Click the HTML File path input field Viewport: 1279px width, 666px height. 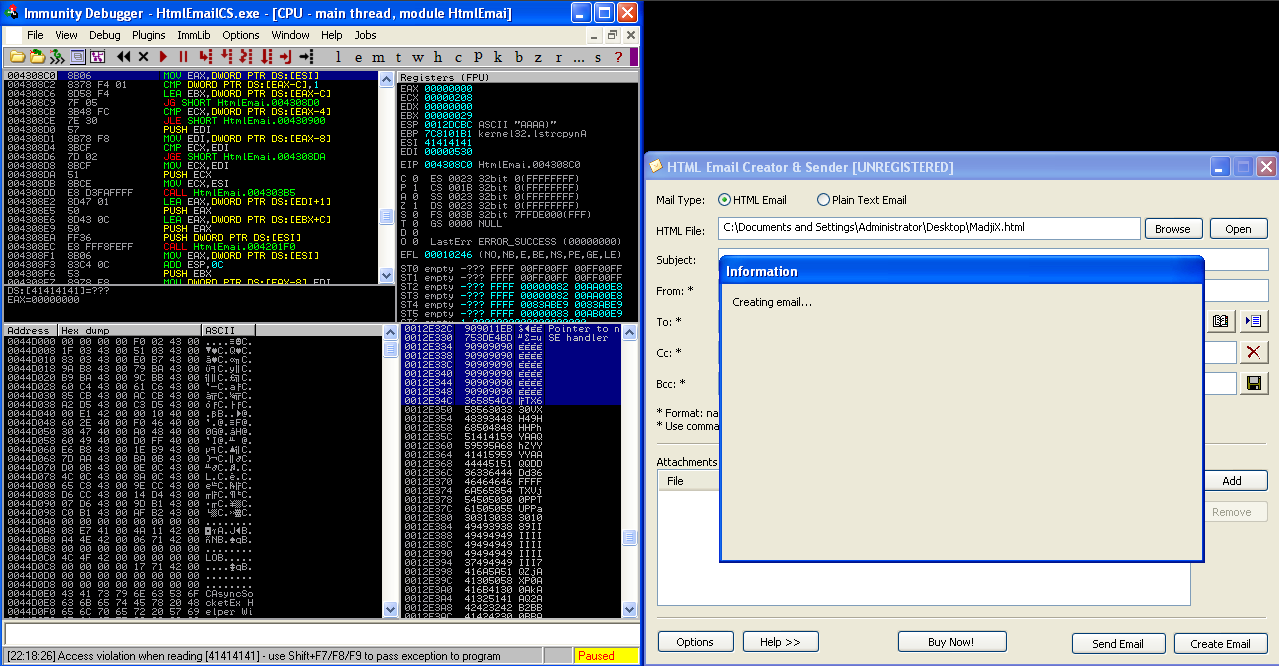point(929,228)
